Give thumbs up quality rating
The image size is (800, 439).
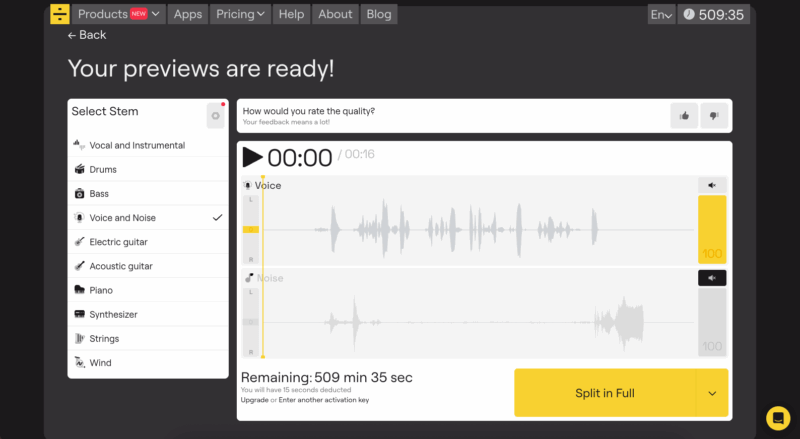pyautogui.click(x=684, y=116)
